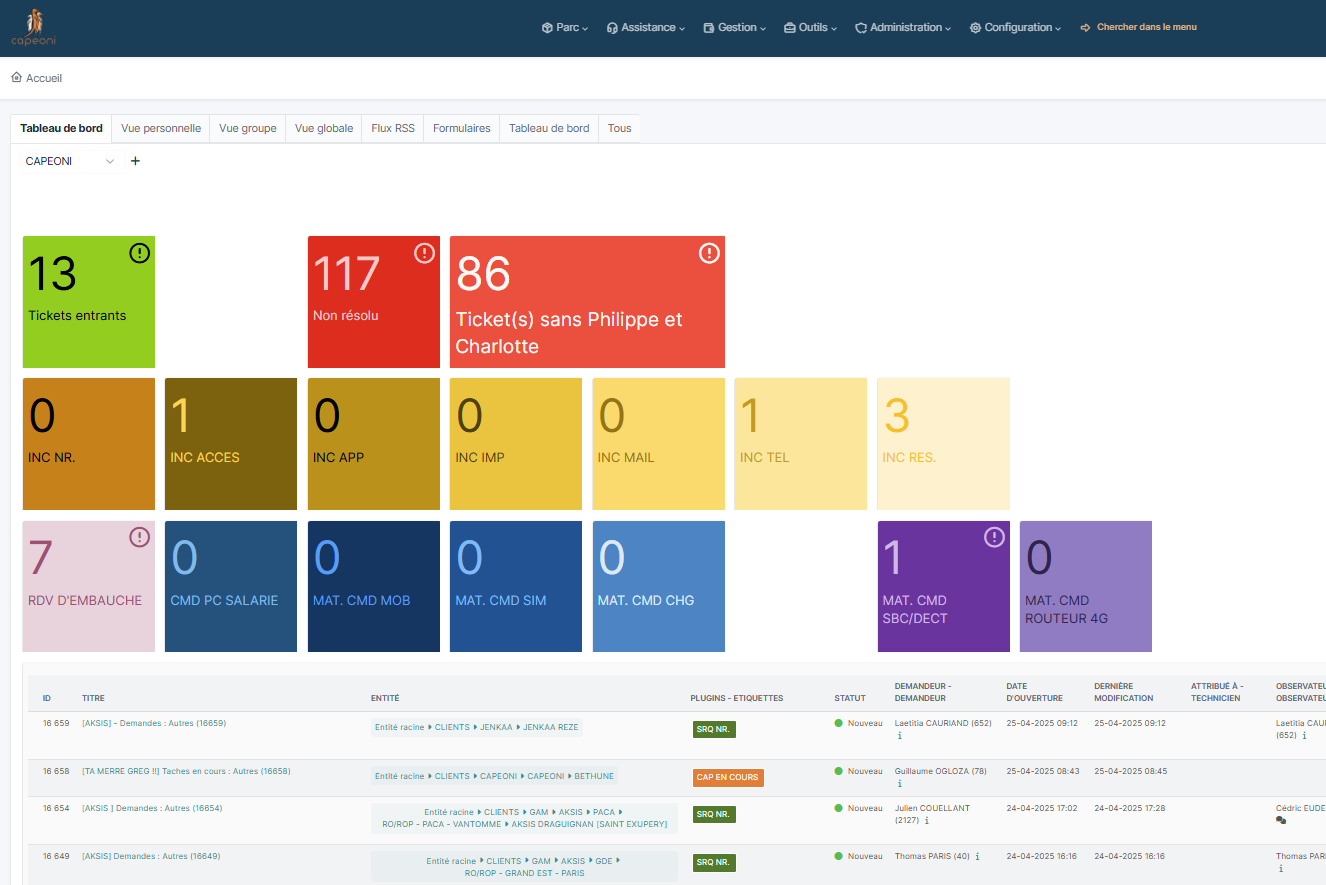Open the RDV D'EMBAUCHE card
This screenshot has width=1326, height=885.
coord(89,587)
